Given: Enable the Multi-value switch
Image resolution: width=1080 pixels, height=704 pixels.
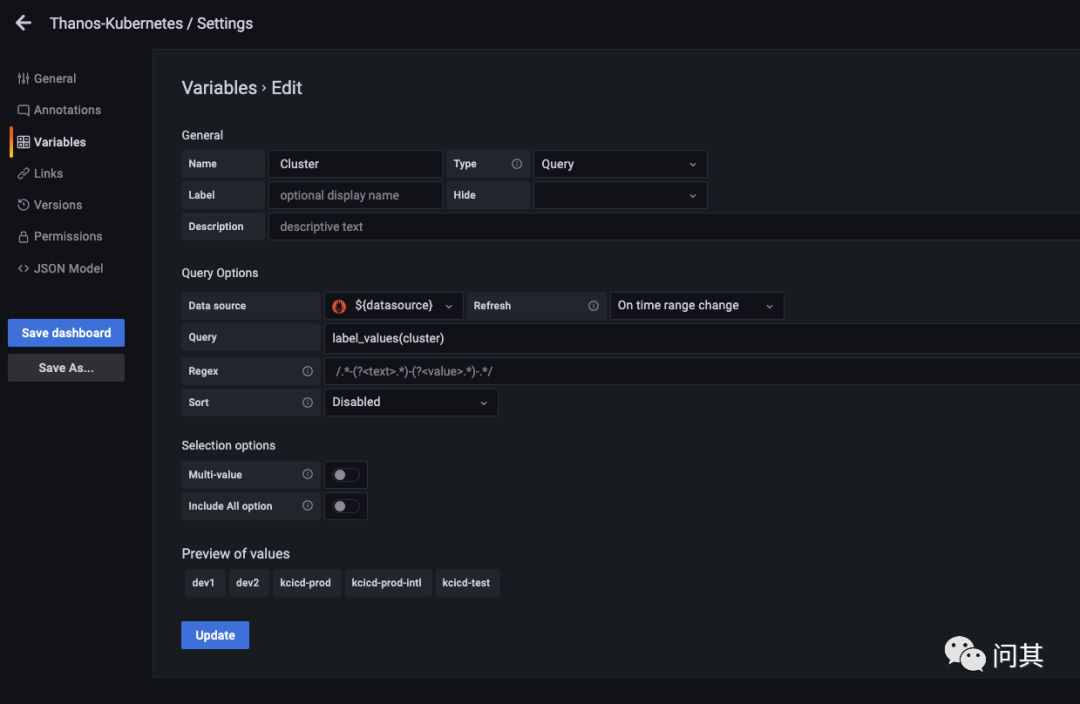Looking at the screenshot, I should (346, 475).
